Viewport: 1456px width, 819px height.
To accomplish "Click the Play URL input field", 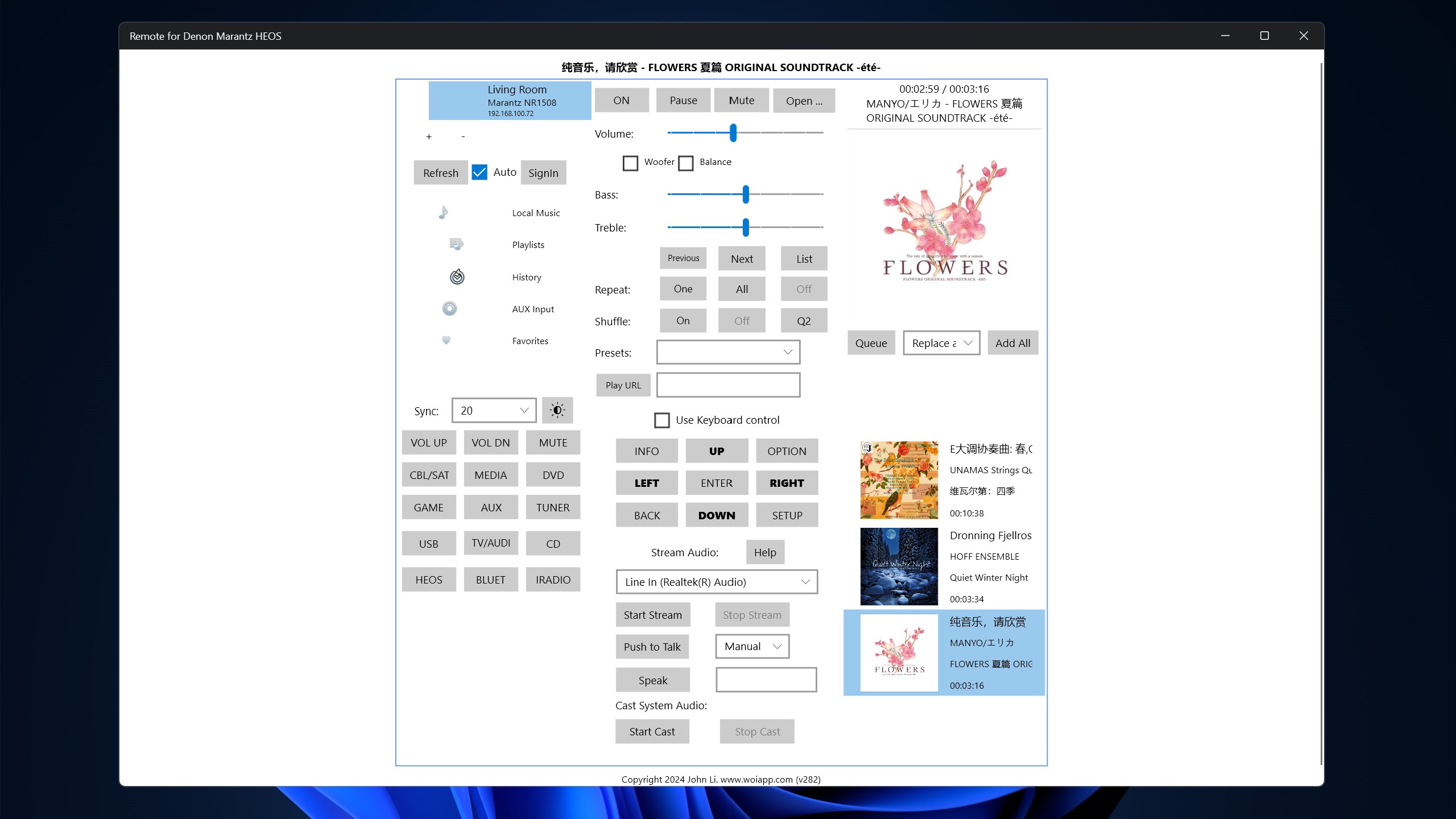I will [x=728, y=384].
